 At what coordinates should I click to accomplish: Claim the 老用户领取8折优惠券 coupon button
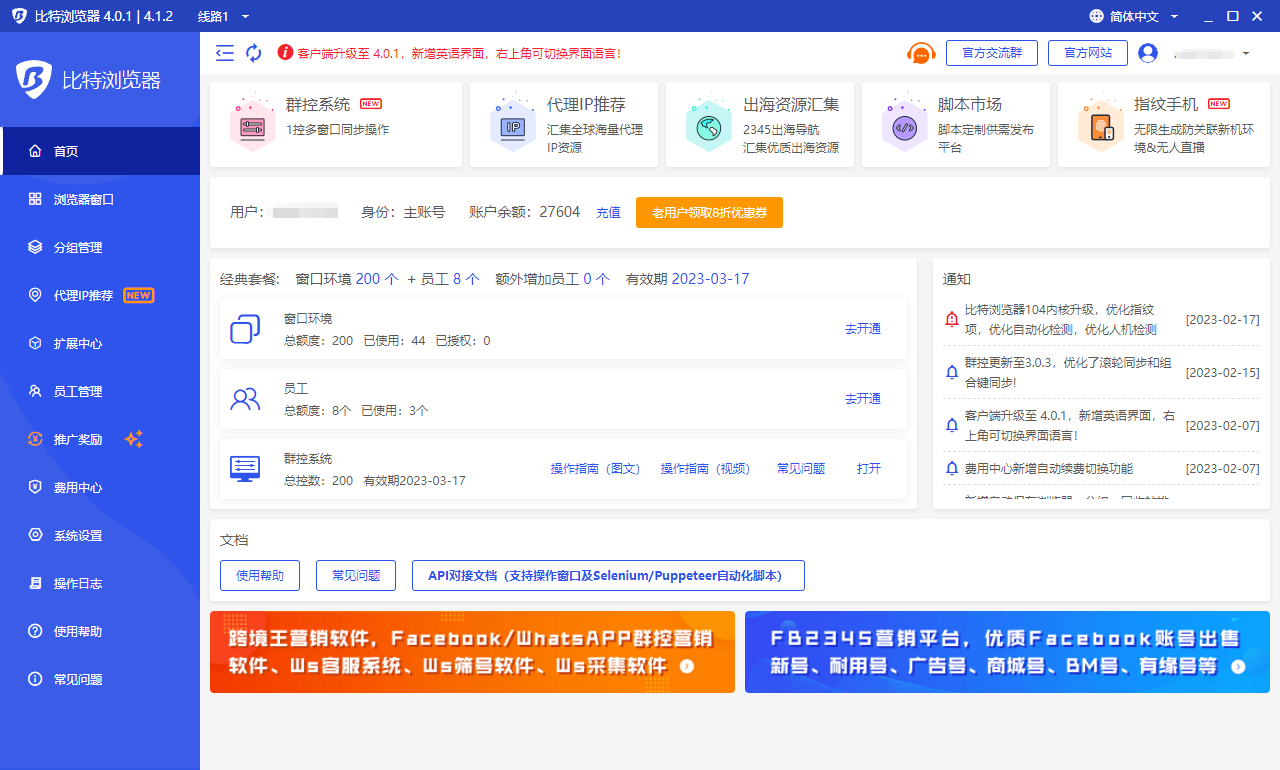pyautogui.click(x=709, y=213)
